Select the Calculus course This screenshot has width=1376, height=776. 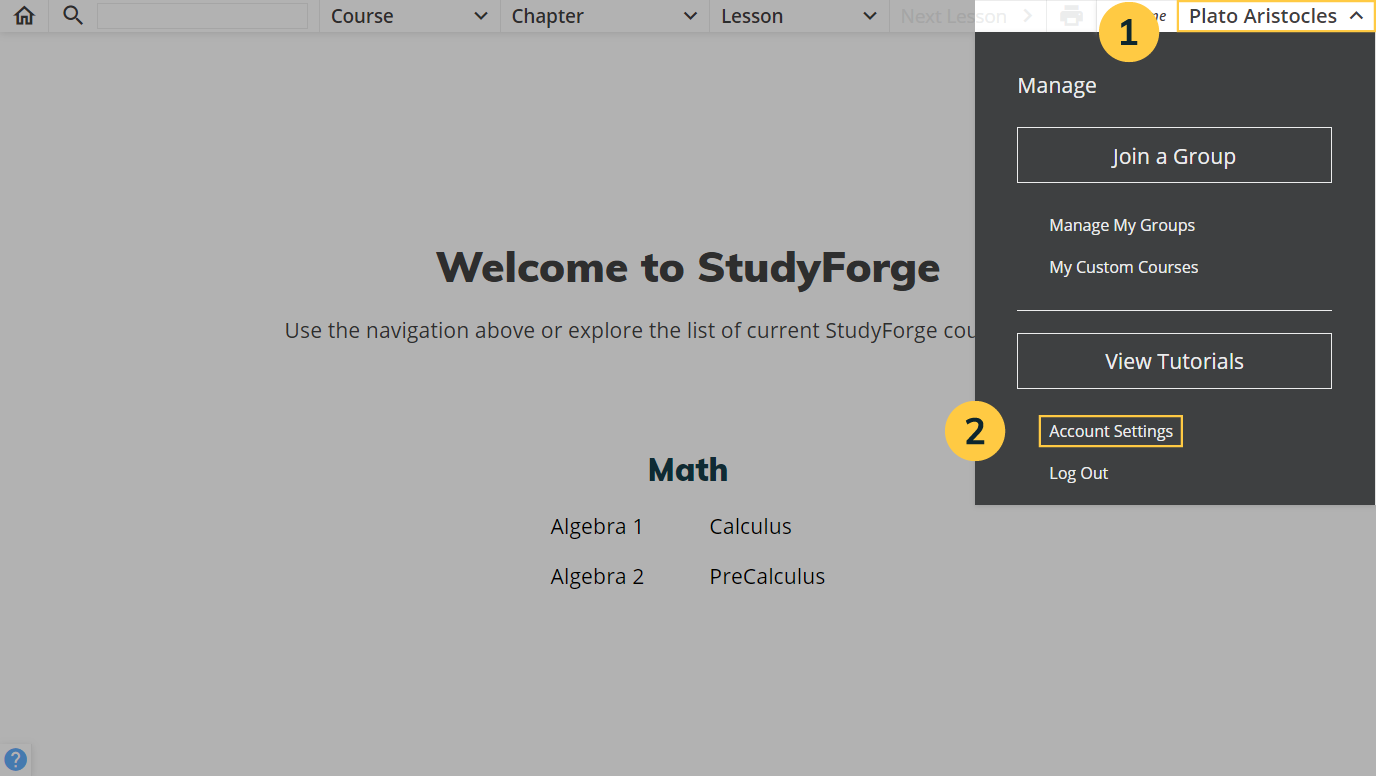point(750,526)
